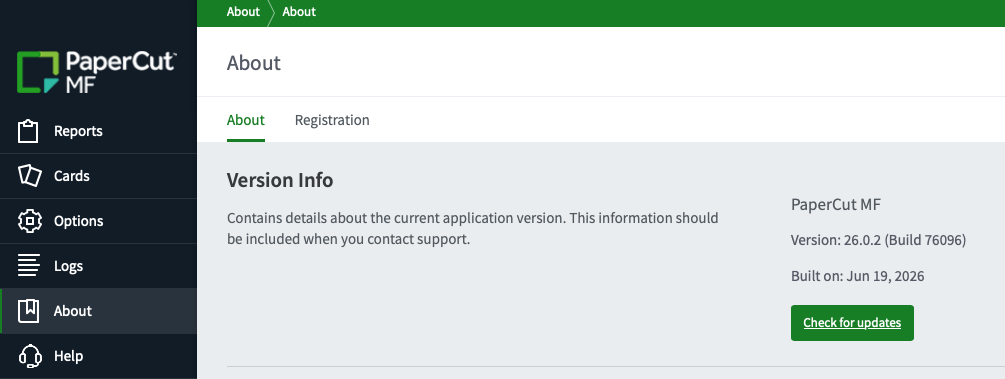Click the 'Contains details about the current' description
Viewport: 1005px width, 379px height.
pos(472,229)
